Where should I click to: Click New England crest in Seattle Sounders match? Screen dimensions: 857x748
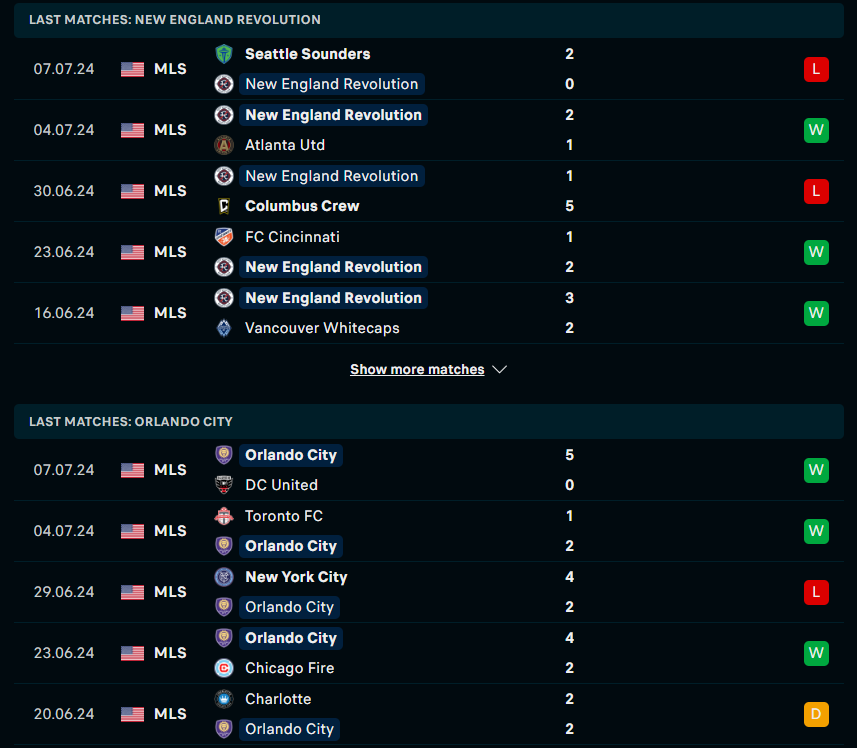(x=224, y=84)
